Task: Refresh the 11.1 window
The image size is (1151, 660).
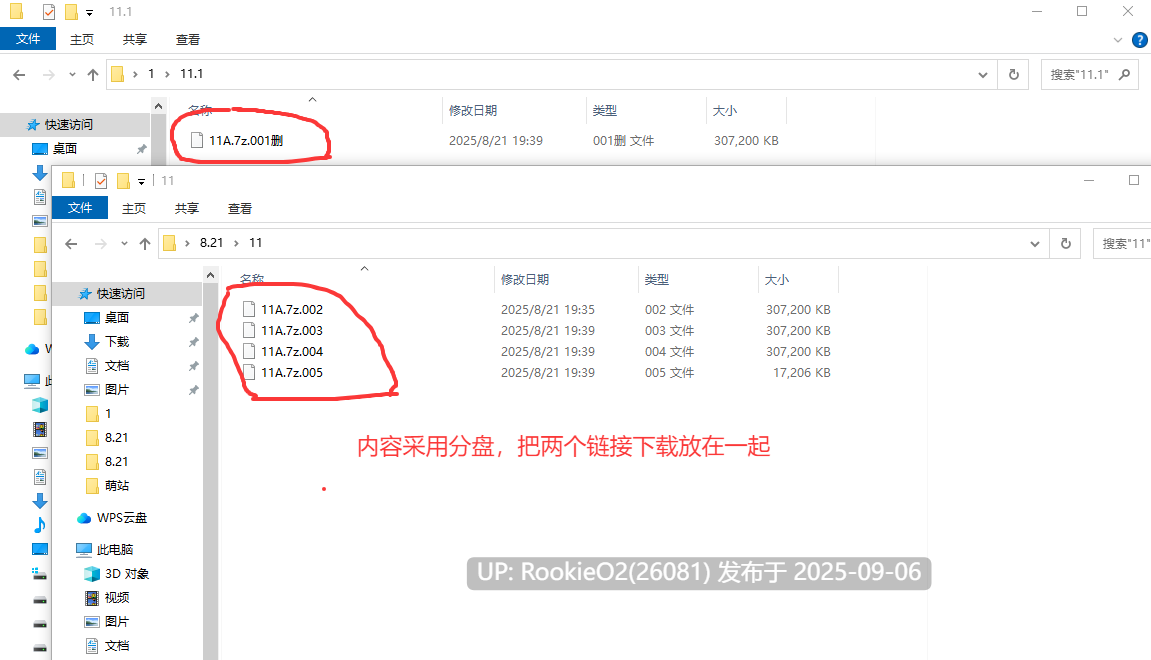Action: tap(1014, 74)
